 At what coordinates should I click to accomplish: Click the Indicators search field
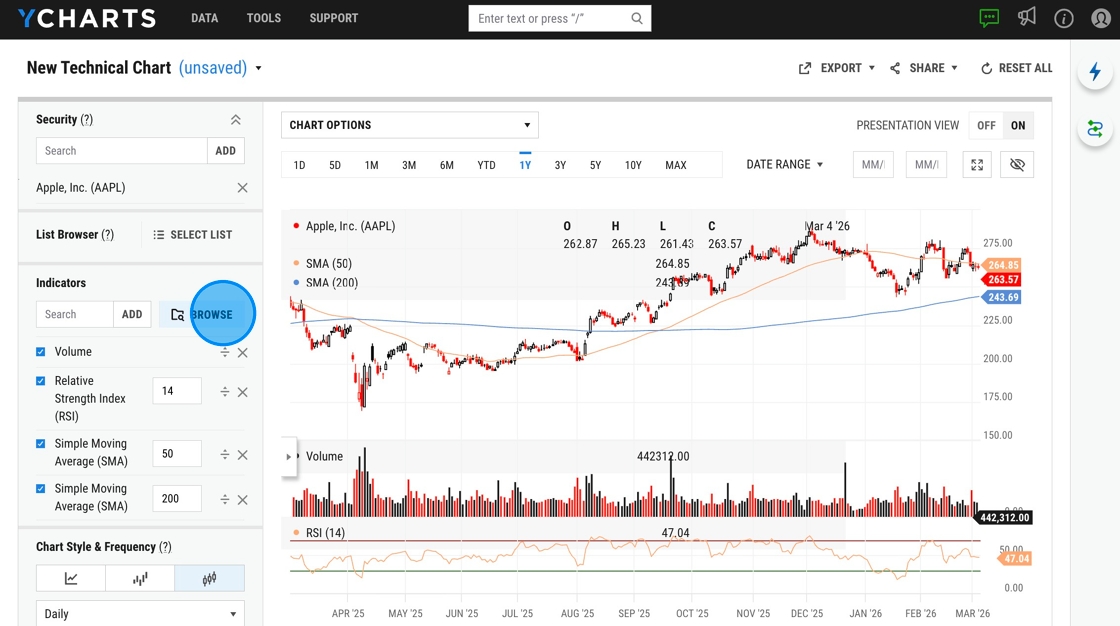click(x=75, y=314)
